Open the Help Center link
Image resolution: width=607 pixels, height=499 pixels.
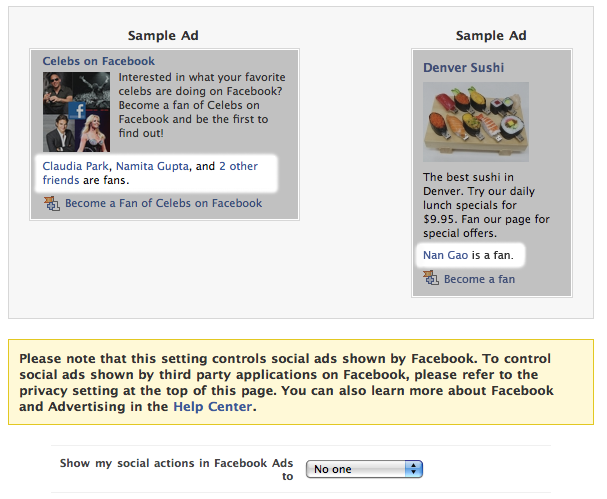[x=213, y=406]
